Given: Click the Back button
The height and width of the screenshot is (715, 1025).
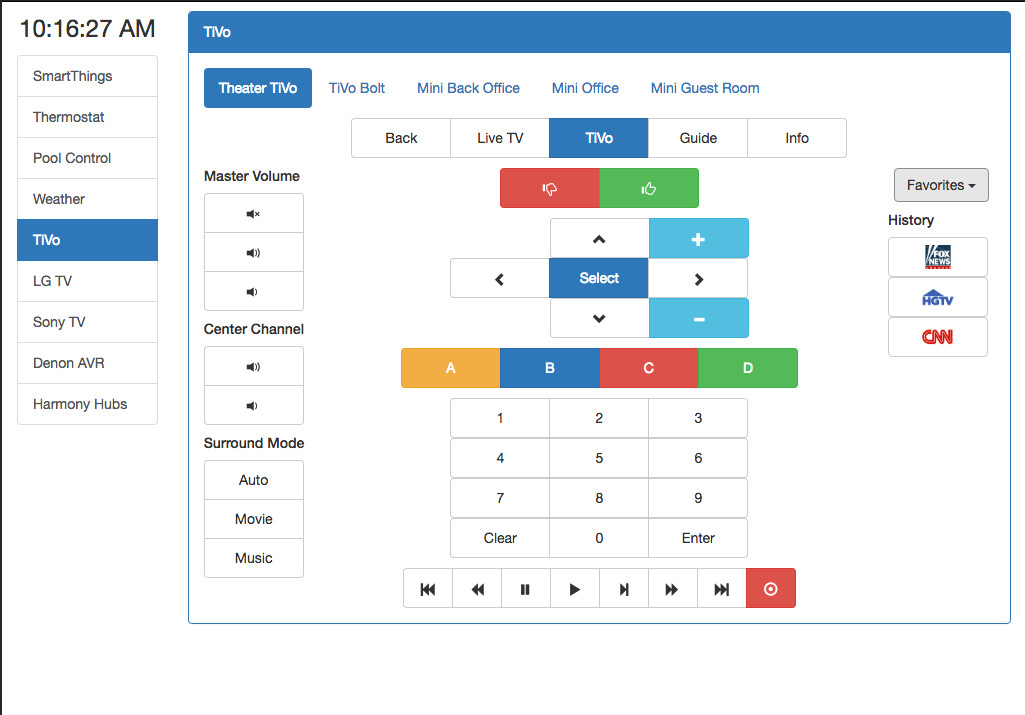Looking at the screenshot, I should coord(401,138).
